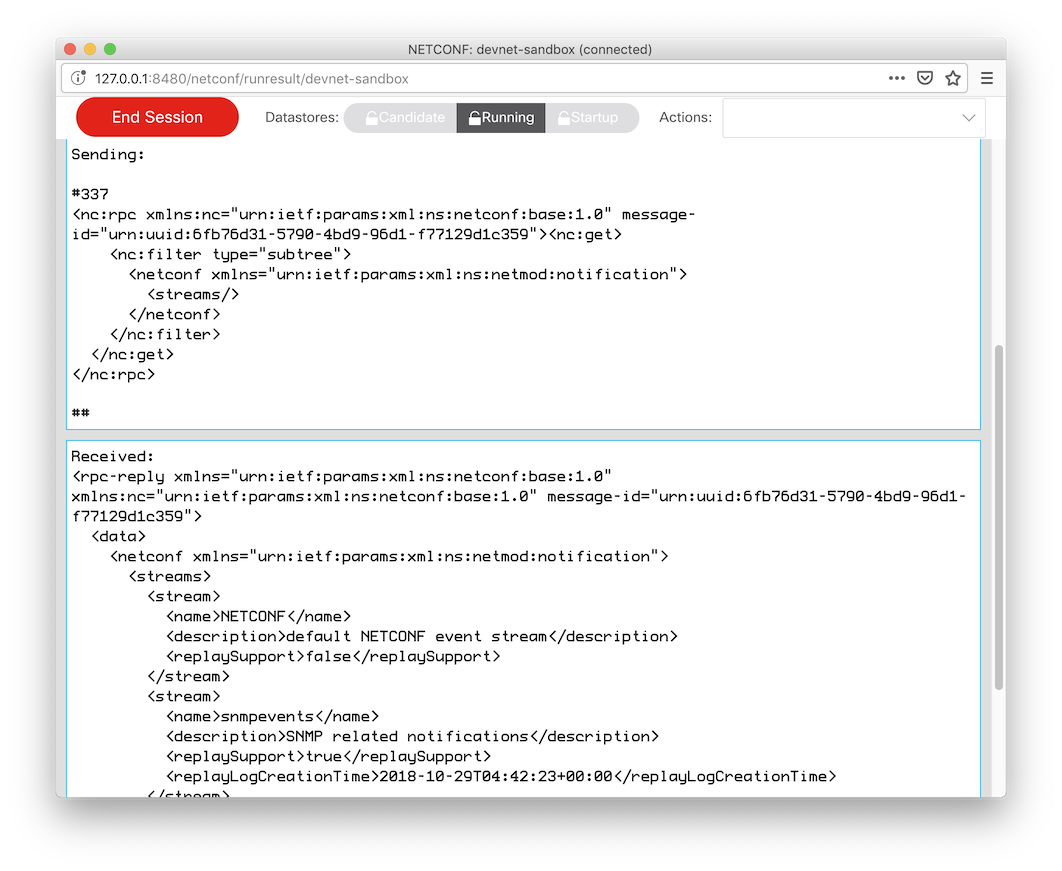Image resolution: width=1062 pixels, height=871 pixels.
Task: Click the lock icon on Running
Action: coord(475,118)
